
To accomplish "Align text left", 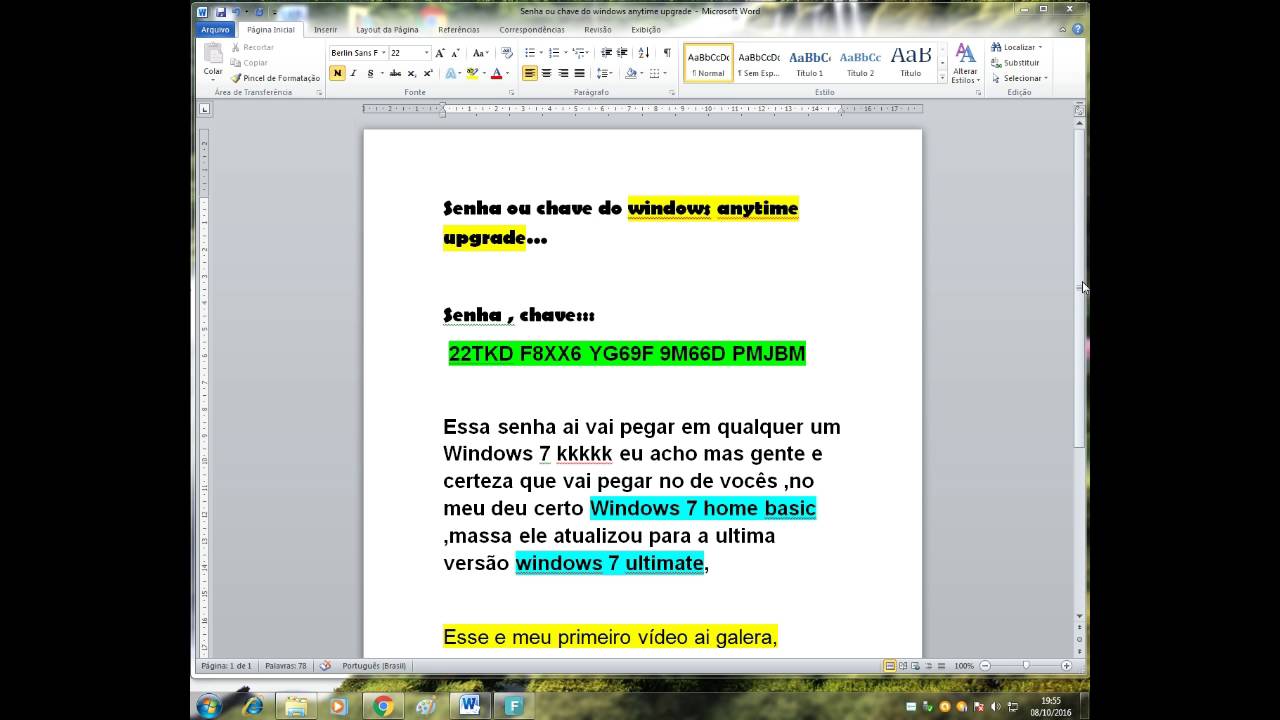I will [530, 73].
